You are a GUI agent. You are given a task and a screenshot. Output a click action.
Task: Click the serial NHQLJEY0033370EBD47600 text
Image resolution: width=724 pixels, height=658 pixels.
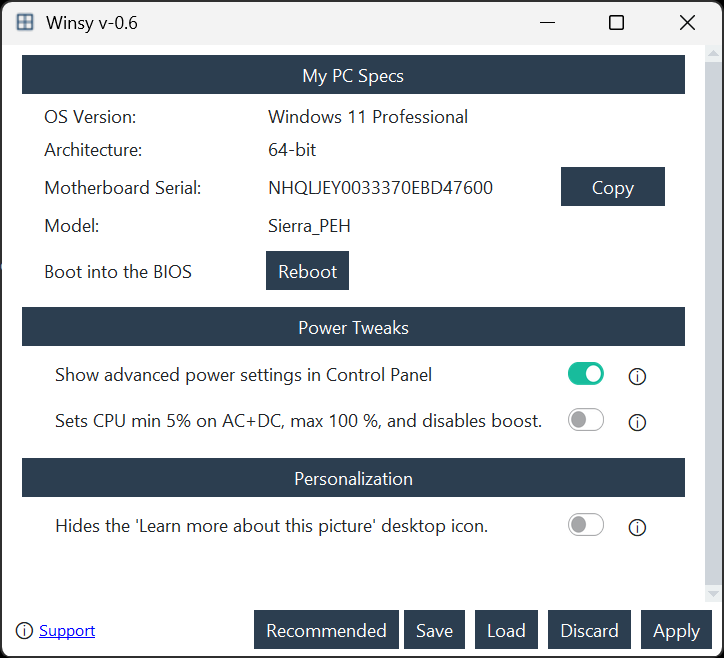point(380,188)
